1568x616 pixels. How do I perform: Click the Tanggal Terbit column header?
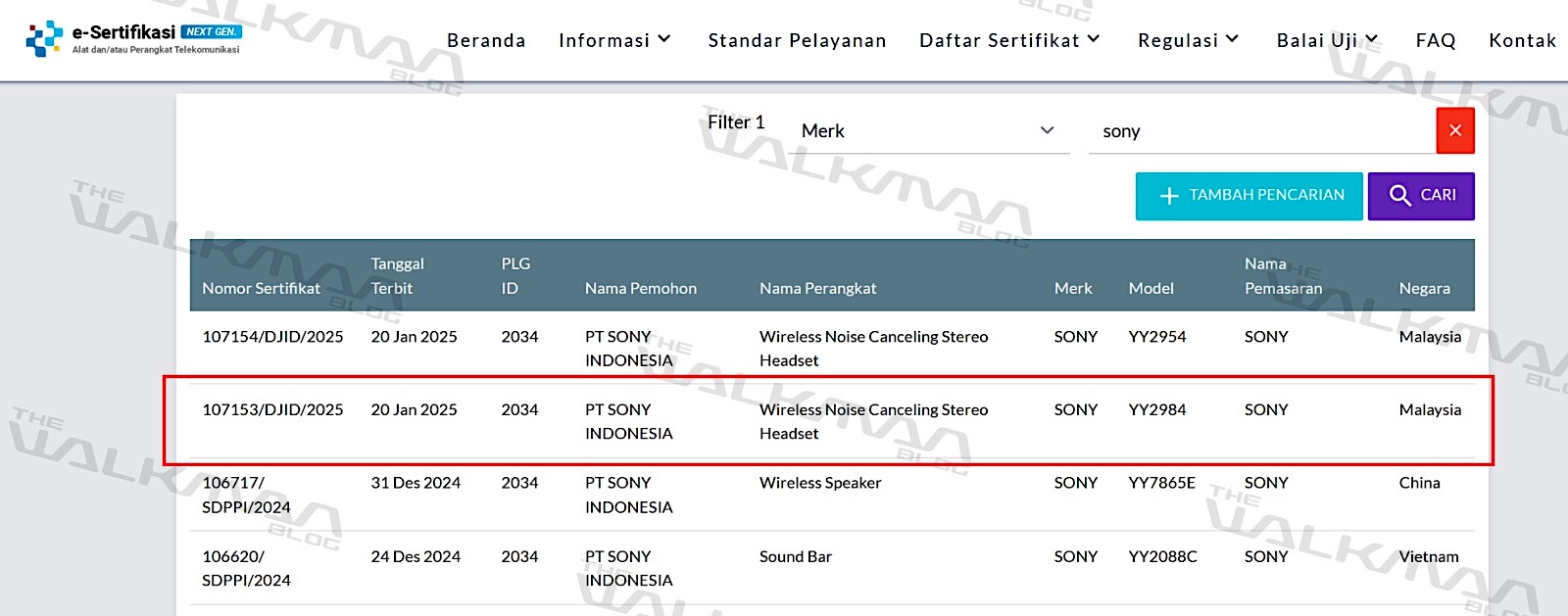click(x=397, y=276)
